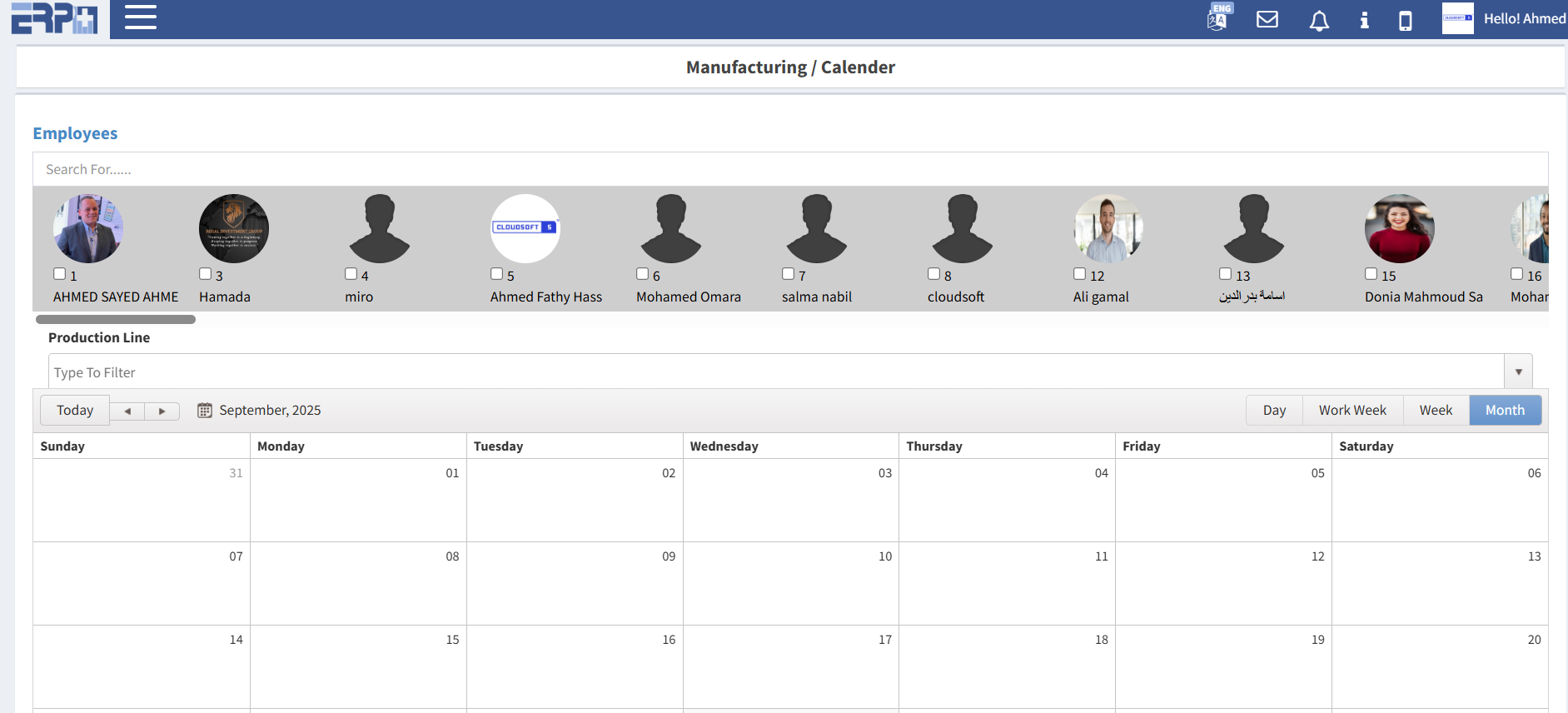Go to the next month arrow
The height and width of the screenshot is (713, 1568).
pos(162,411)
